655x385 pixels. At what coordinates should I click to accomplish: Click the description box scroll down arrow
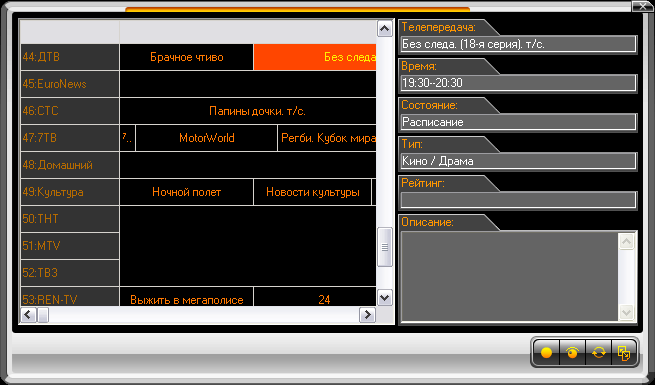626,312
